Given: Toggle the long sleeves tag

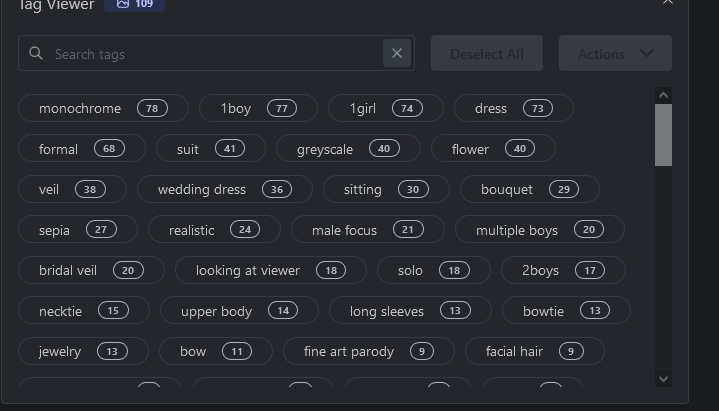Looking at the screenshot, I should click(x=408, y=311).
